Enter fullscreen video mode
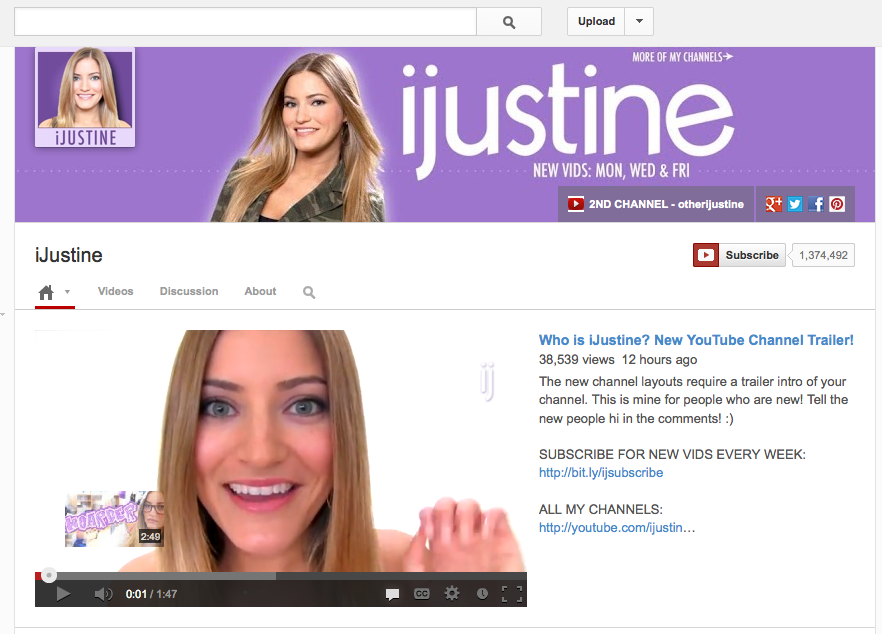 [x=511, y=594]
